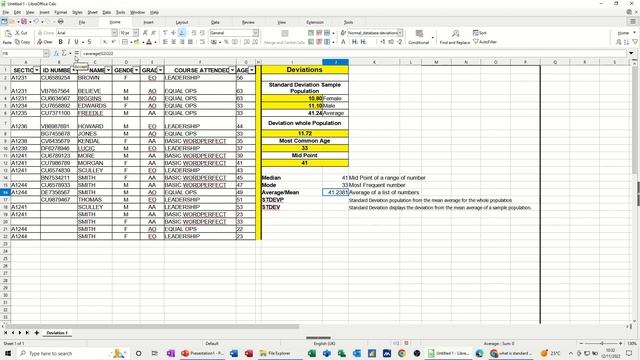Open the GENDER column filter dropdown

click(136, 70)
